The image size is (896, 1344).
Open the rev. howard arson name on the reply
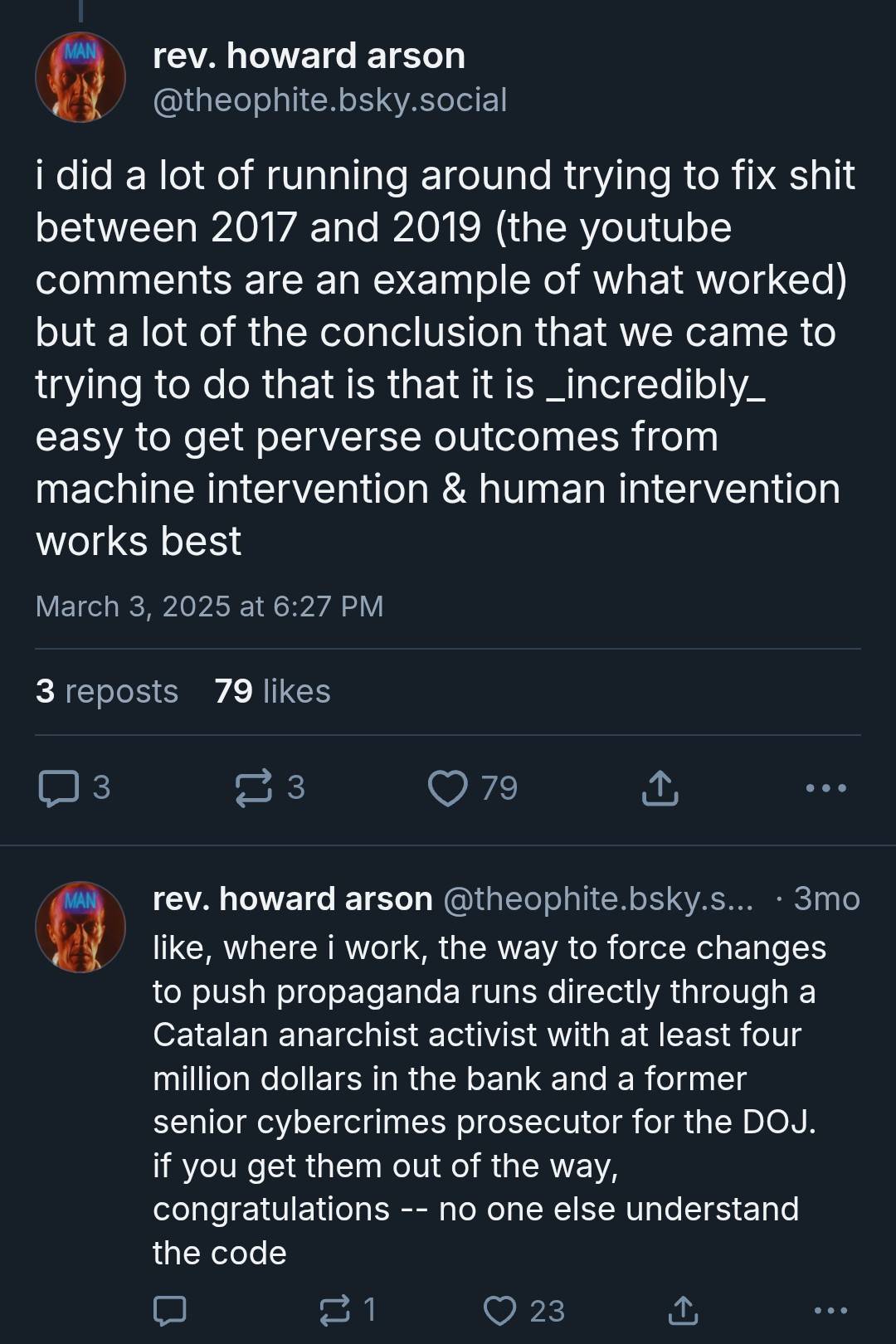pos(292,898)
